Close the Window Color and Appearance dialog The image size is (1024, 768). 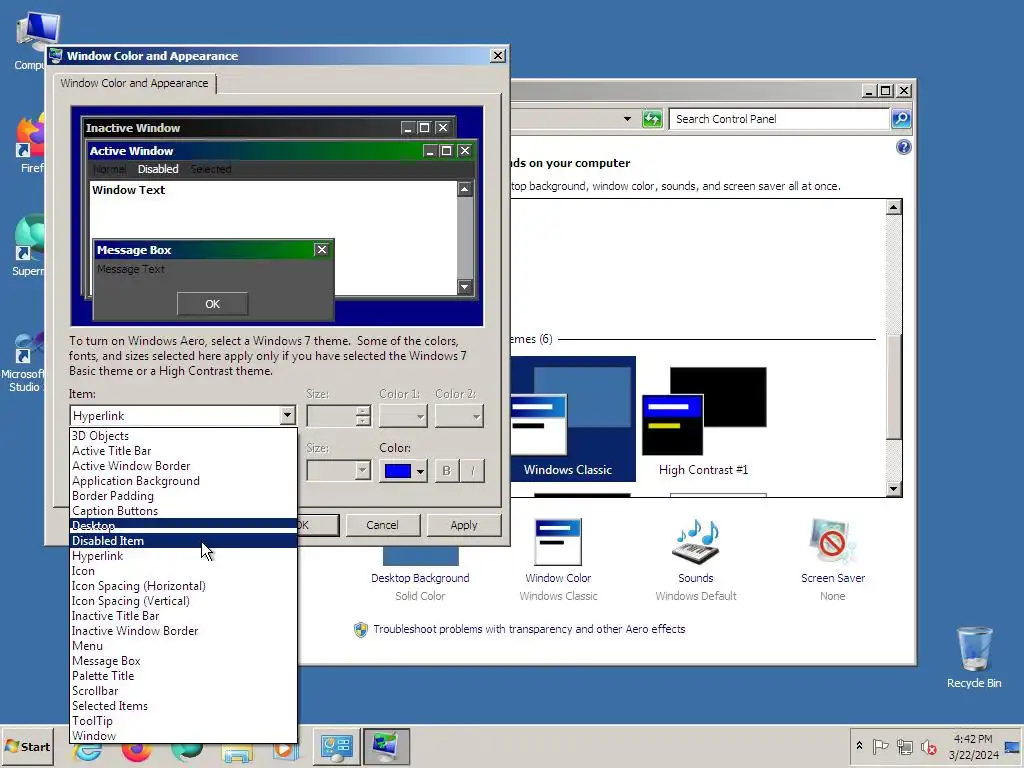(498, 56)
